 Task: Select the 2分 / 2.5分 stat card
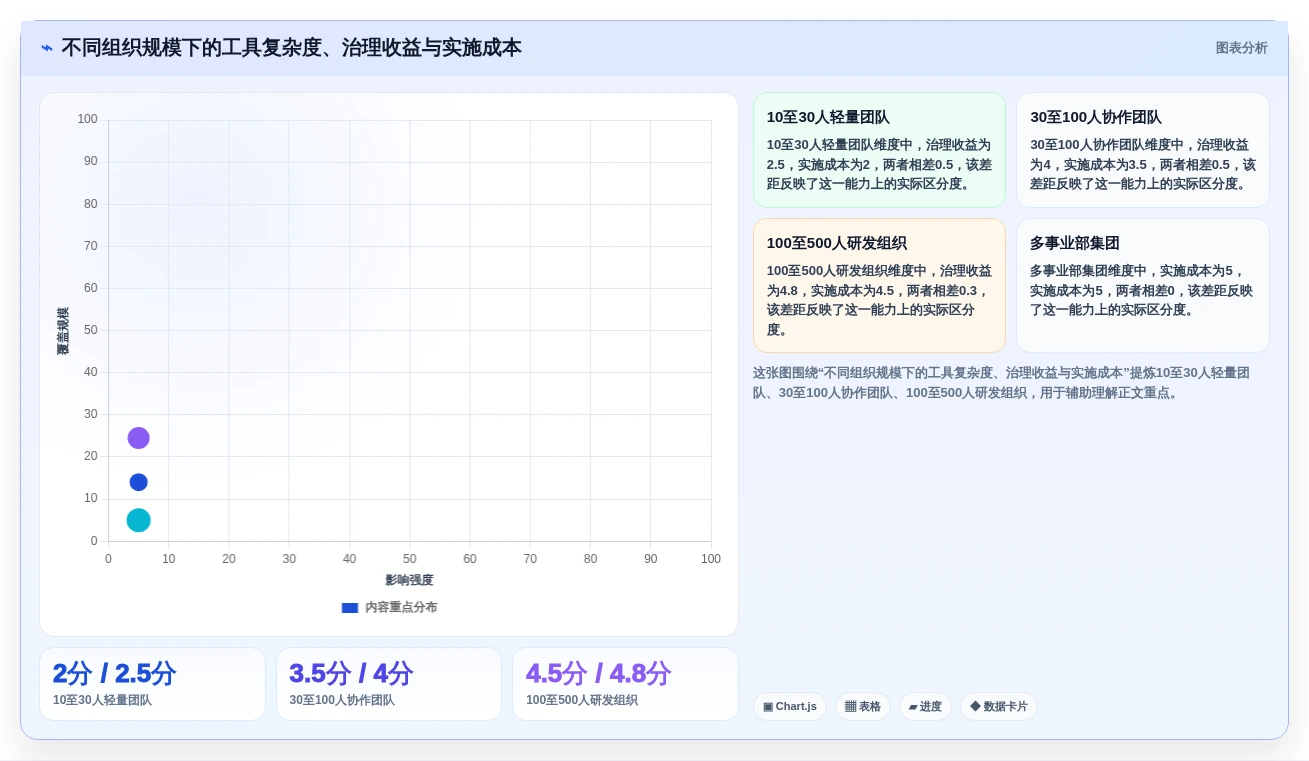(x=152, y=684)
